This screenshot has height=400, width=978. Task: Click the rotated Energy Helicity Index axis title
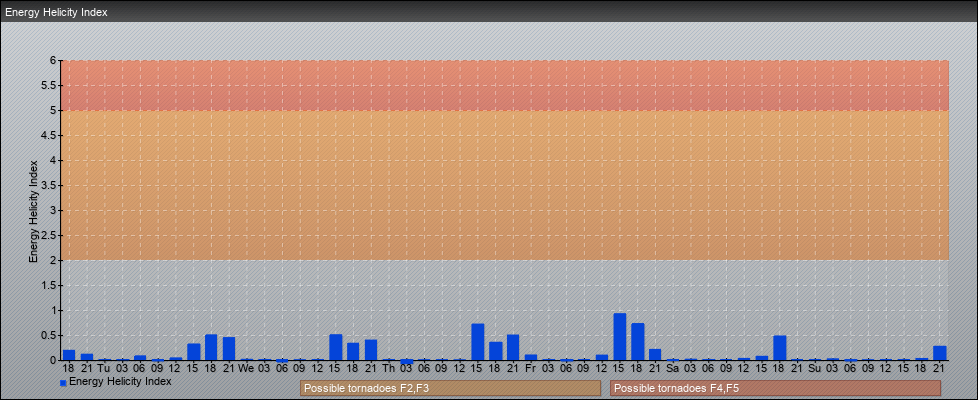pyautogui.click(x=33, y=211)
